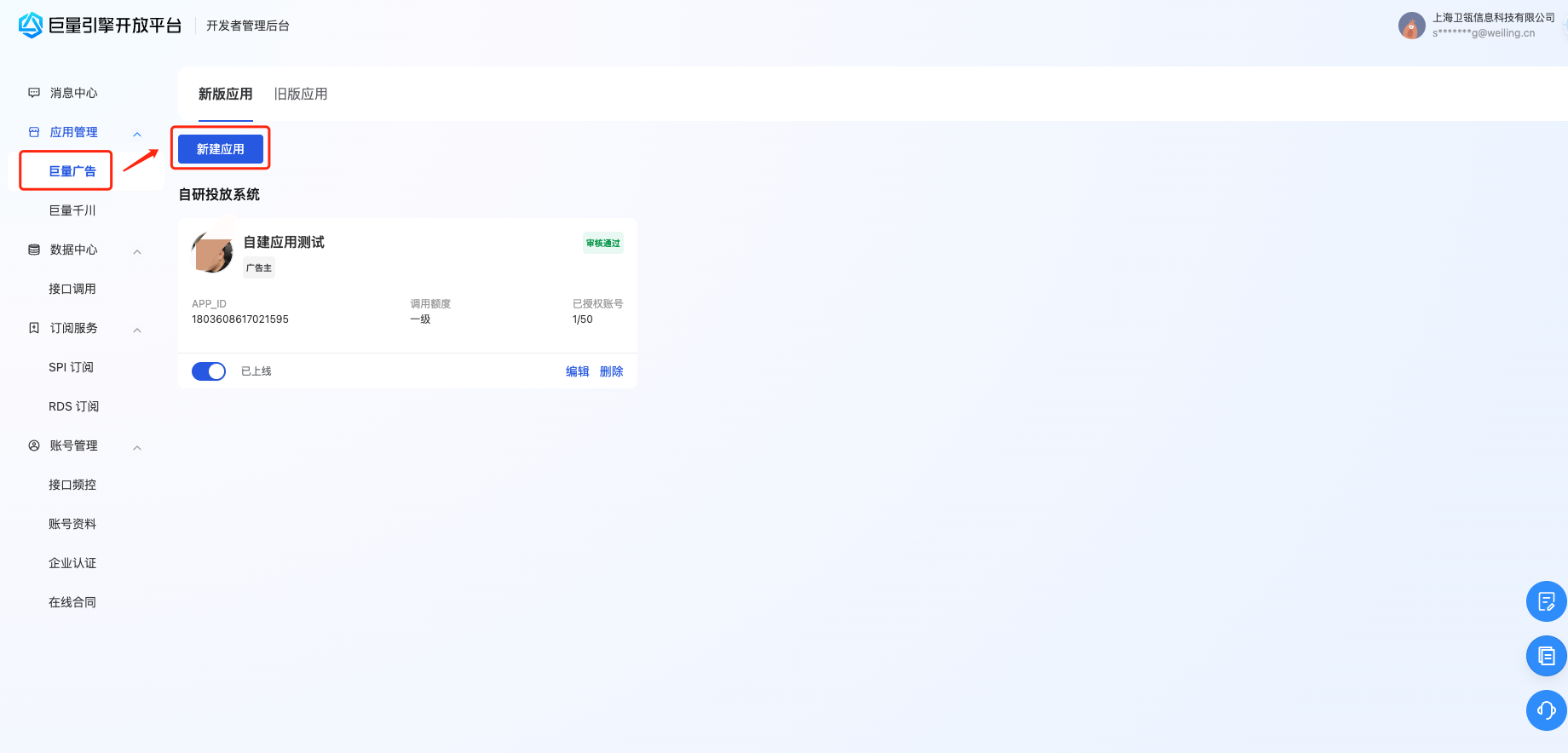Open 接口频控 under 账号管理
Image resolution: width=1568 pixels, height=753 pixels.
[72, 485]
